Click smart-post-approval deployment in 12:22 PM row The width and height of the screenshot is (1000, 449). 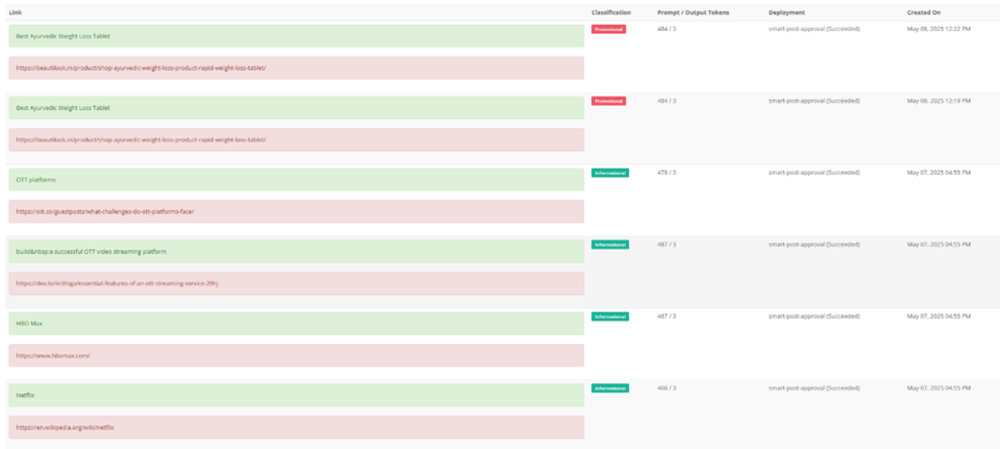[x=814, y=29]
